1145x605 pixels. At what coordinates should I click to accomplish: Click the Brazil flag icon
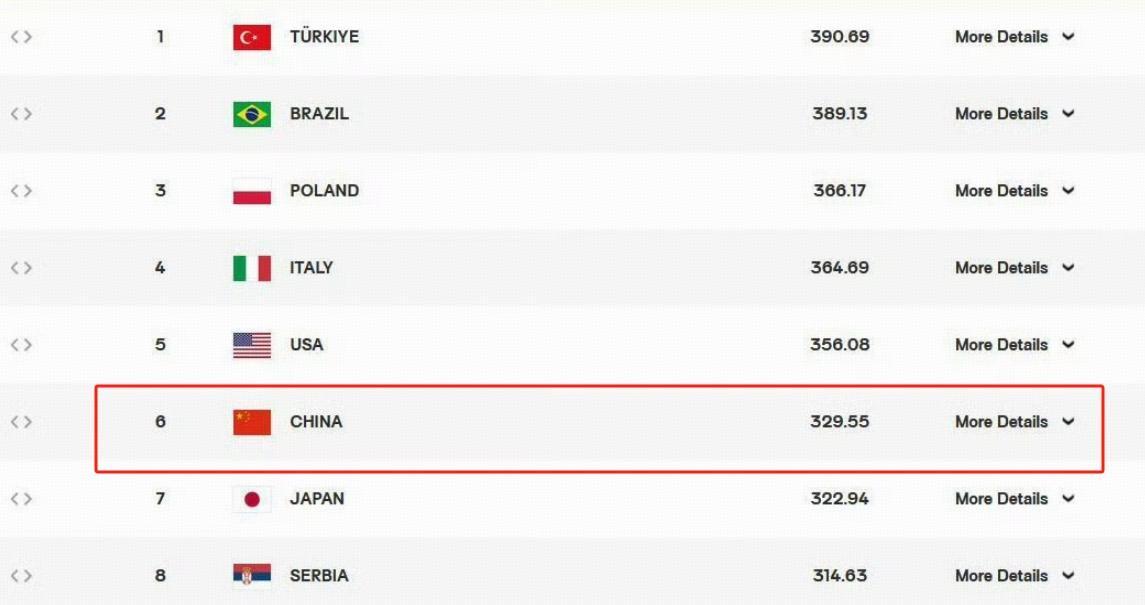coord(252,114)
